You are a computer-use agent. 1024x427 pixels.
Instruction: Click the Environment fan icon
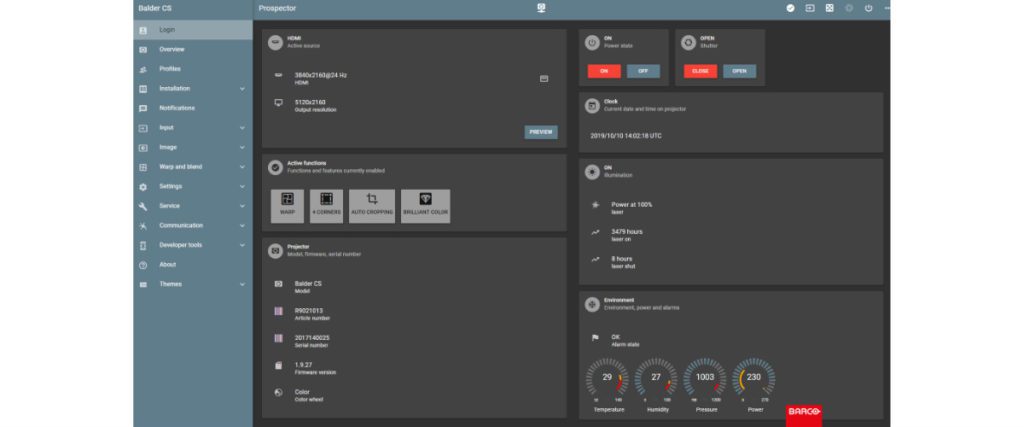click(x=592, y=304)
